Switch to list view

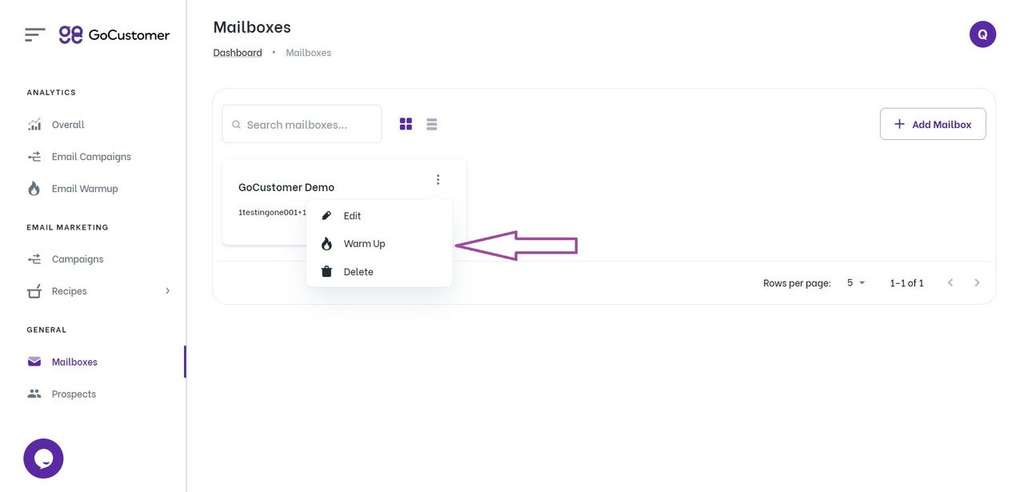click(432, 124)
